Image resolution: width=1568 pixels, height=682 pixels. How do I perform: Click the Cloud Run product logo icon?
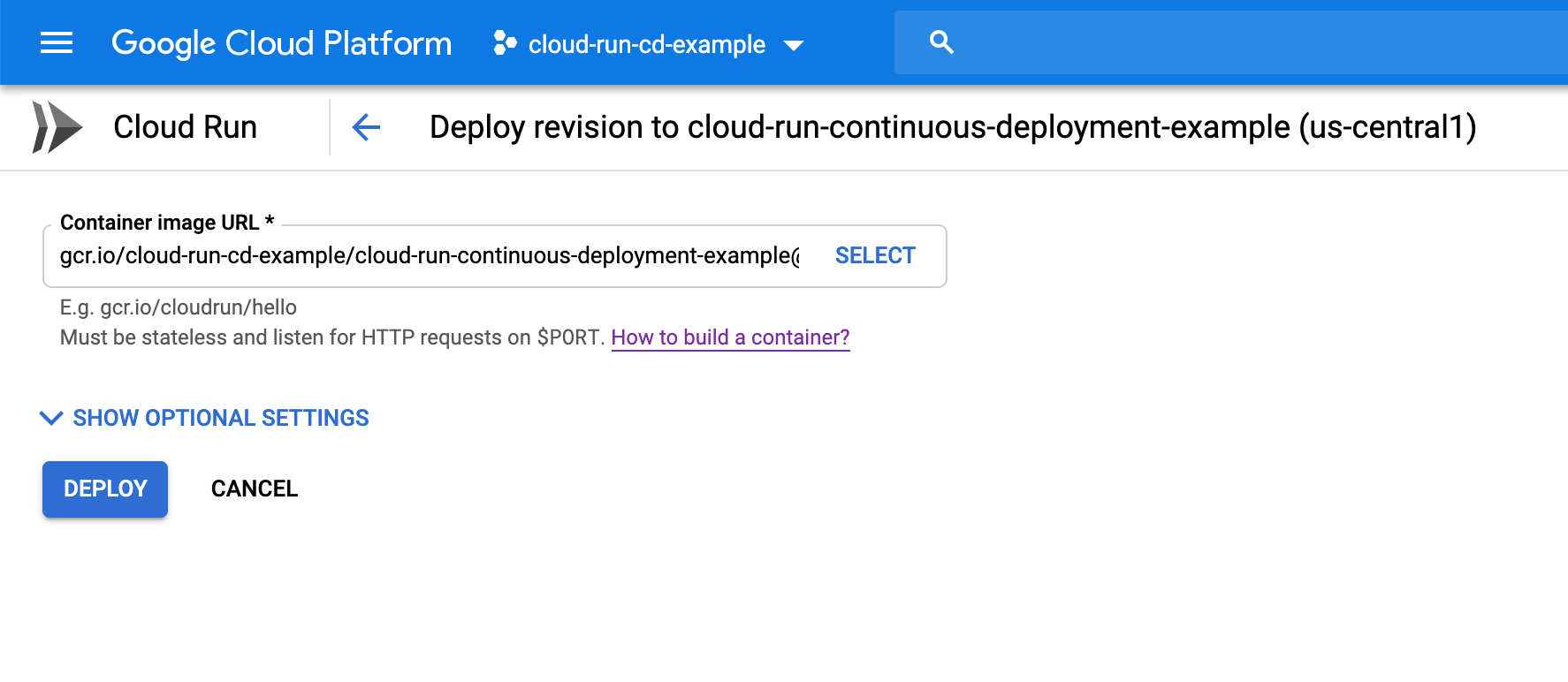(57, 127)
